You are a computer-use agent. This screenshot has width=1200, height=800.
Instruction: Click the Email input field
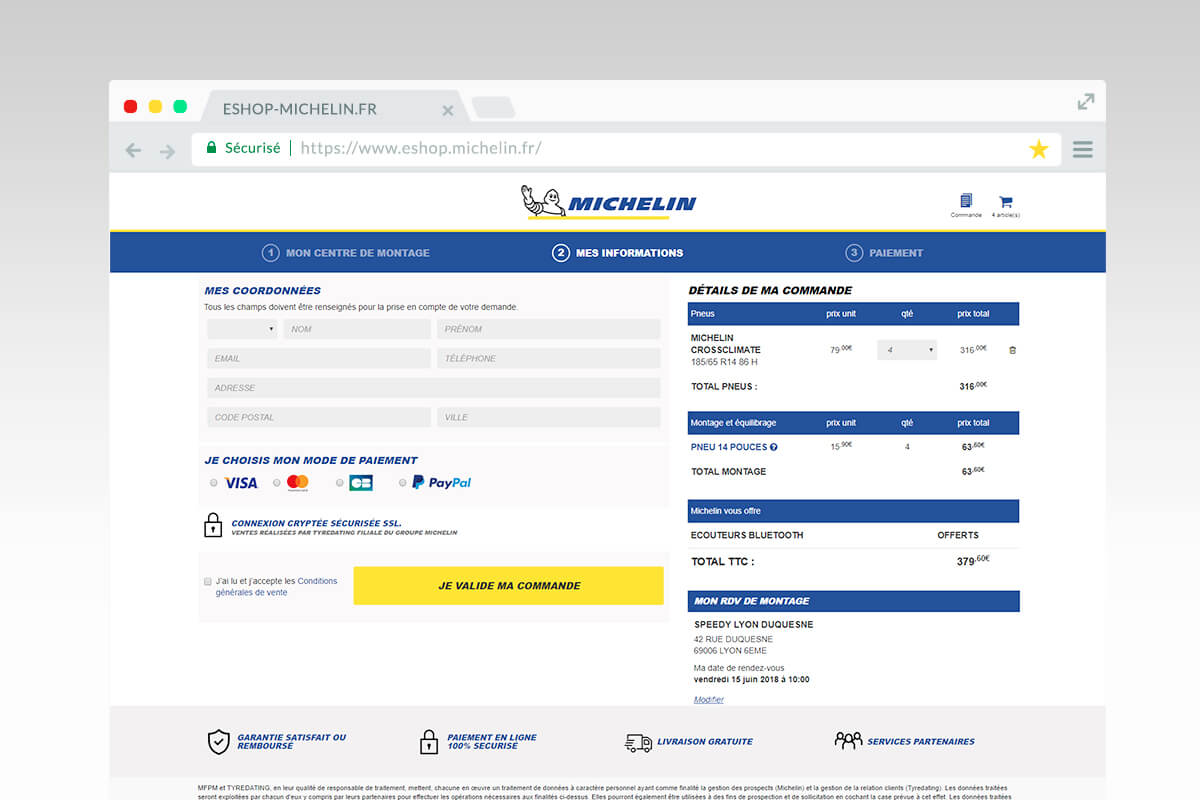pos(319,358)
